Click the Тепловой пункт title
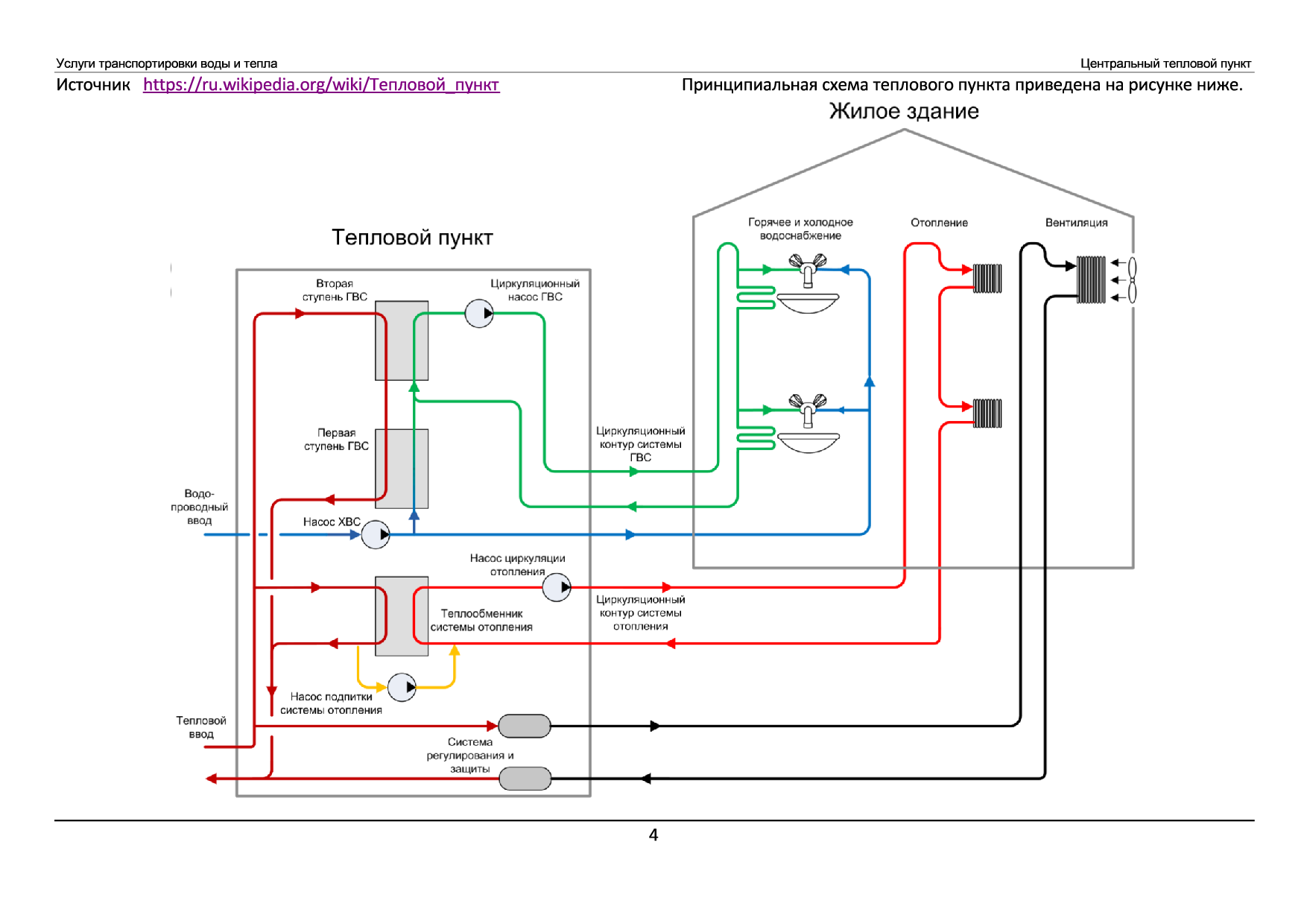The height and width of the screenshot is (924, 1307). coord(412,238)
